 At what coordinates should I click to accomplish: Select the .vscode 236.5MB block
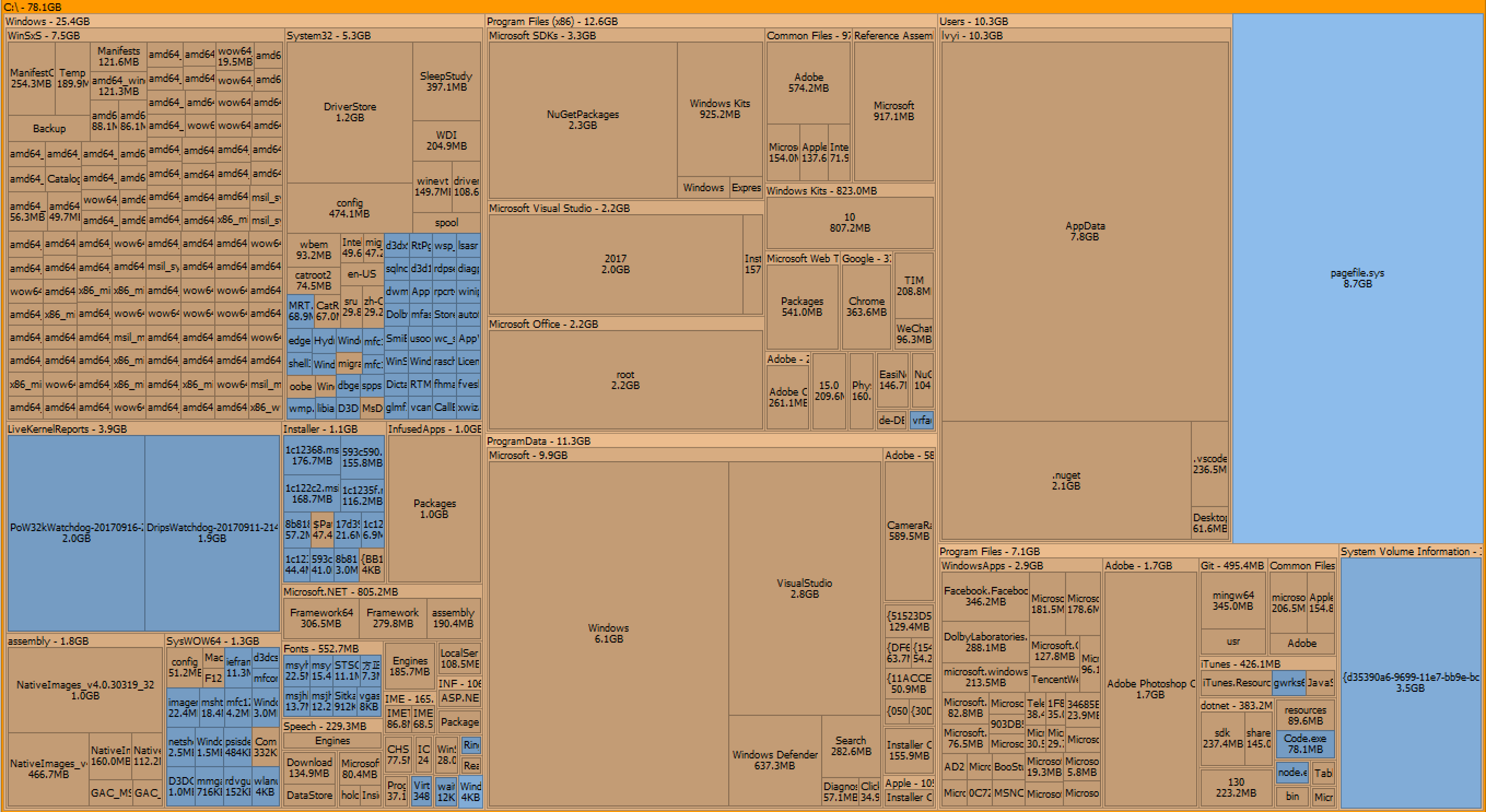(1210, 464)
